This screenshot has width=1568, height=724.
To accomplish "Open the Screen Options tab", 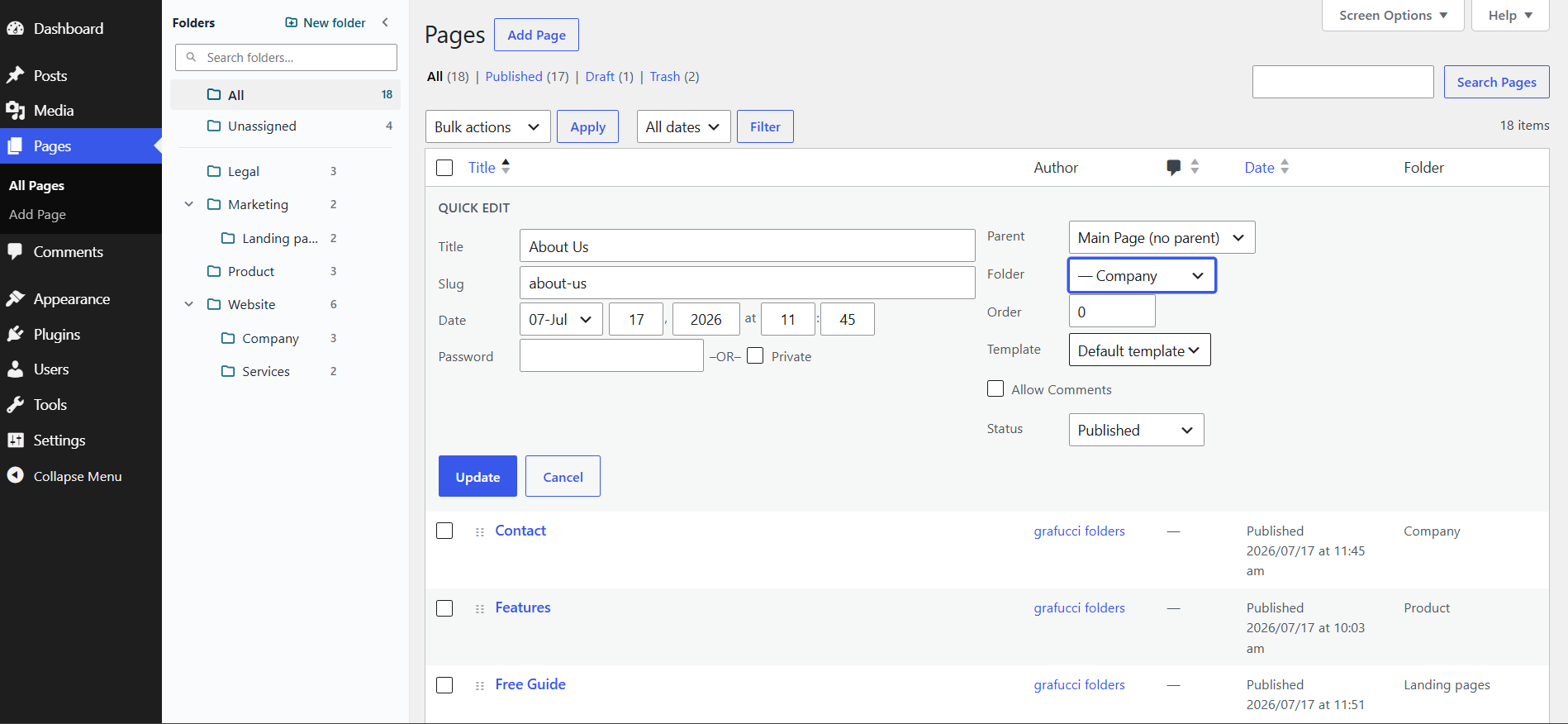I will 1393,15.
